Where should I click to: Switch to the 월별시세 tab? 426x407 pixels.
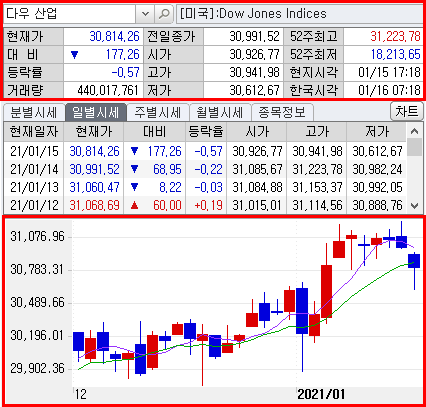pyautogui.click(x=220, y=113)
